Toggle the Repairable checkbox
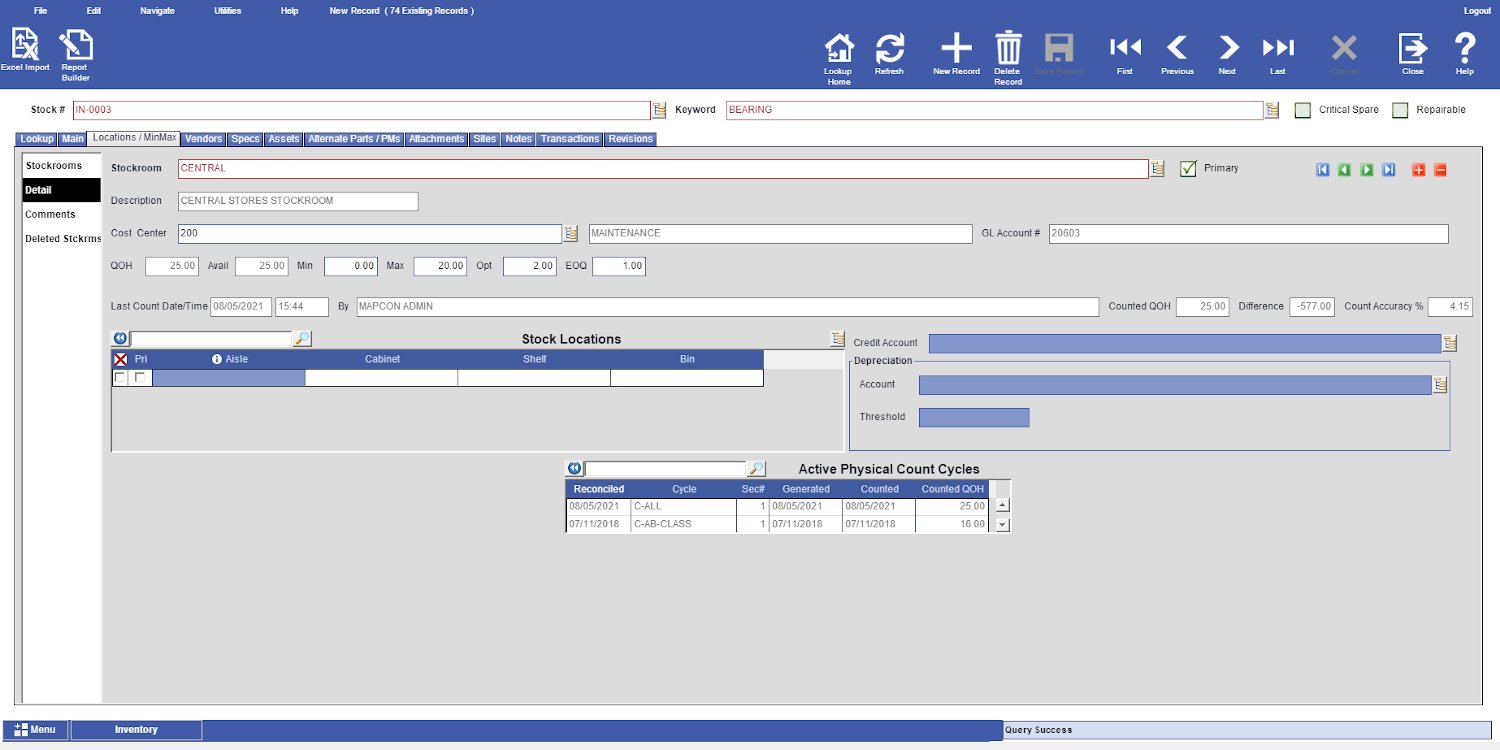Viewport: 1500px width, 750px height. pos(1400,110)
